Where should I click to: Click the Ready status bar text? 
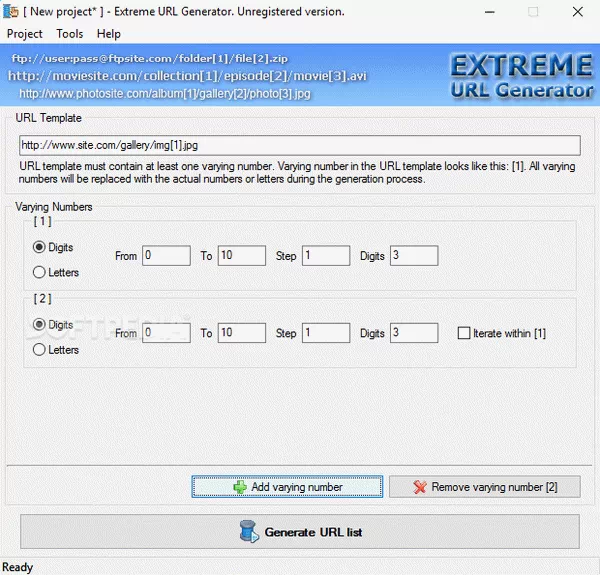pyautogui.click(x=18, y=567)
